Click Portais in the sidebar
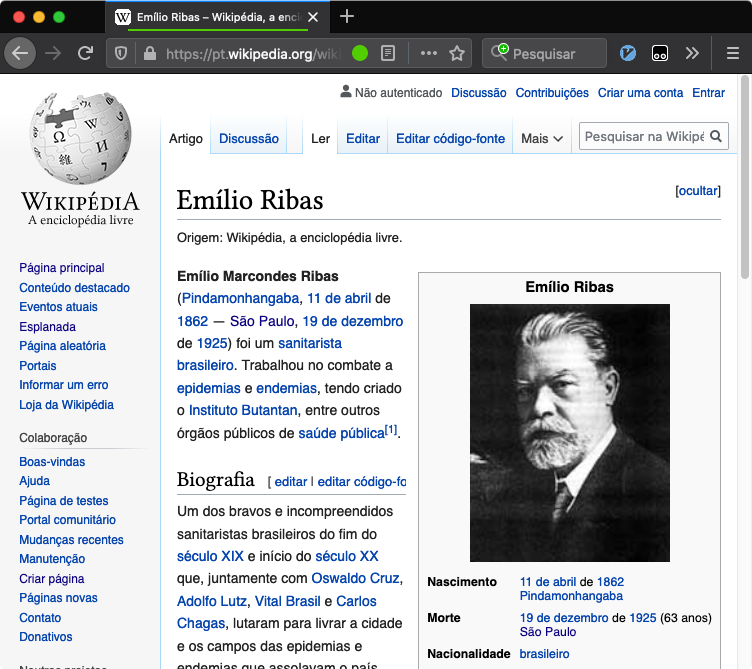 37,365
